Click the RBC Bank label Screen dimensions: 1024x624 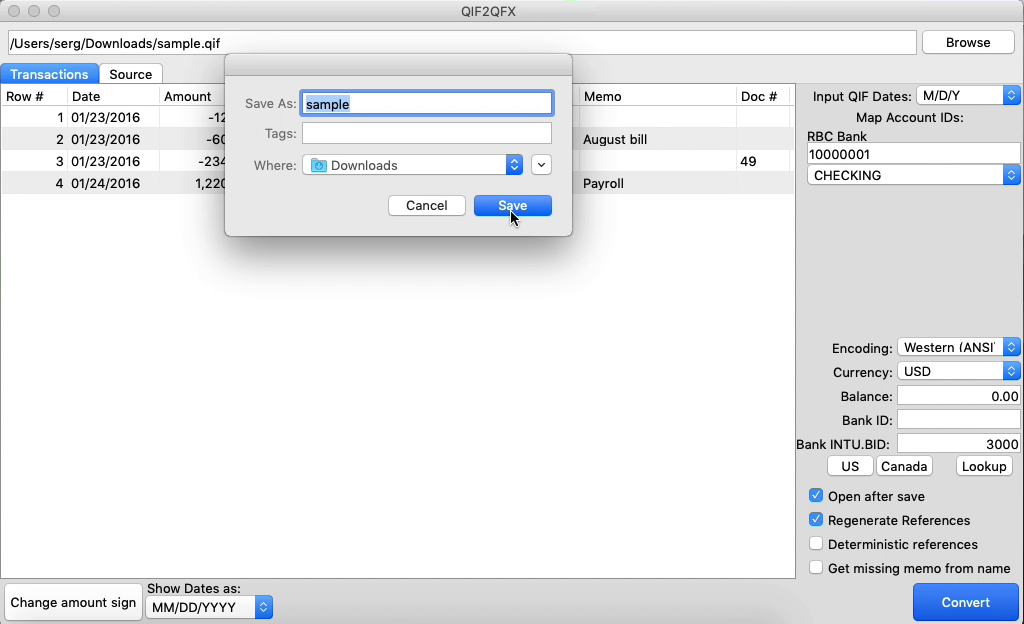(x=837, y=136)
